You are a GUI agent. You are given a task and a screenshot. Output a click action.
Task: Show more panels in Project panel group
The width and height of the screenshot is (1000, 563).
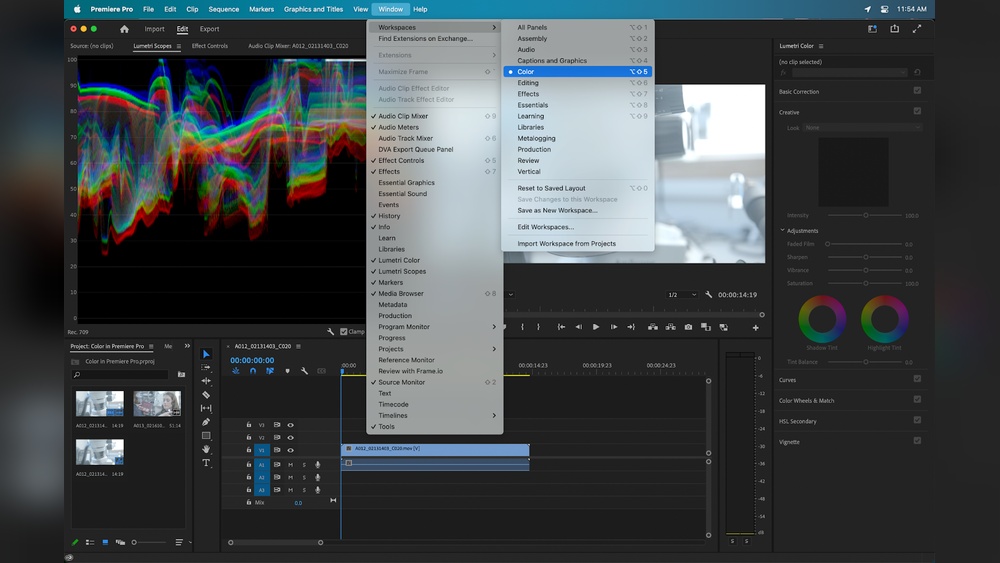(x=187, y=346)
